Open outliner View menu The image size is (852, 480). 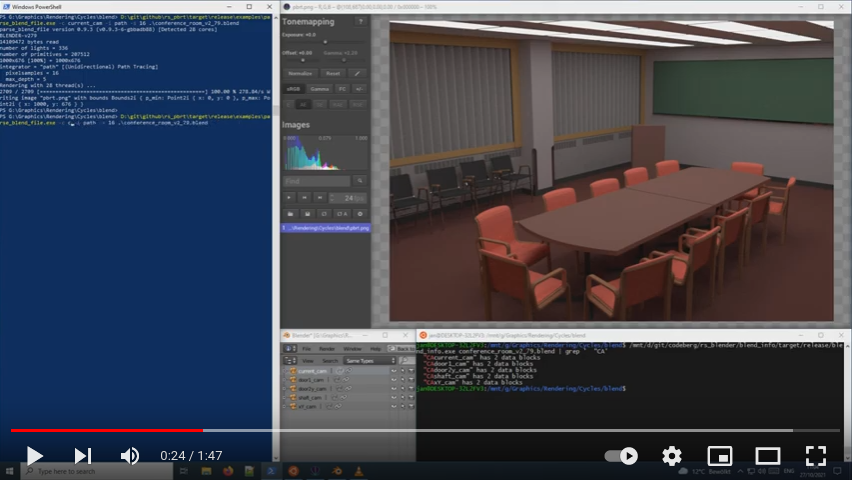308,360
